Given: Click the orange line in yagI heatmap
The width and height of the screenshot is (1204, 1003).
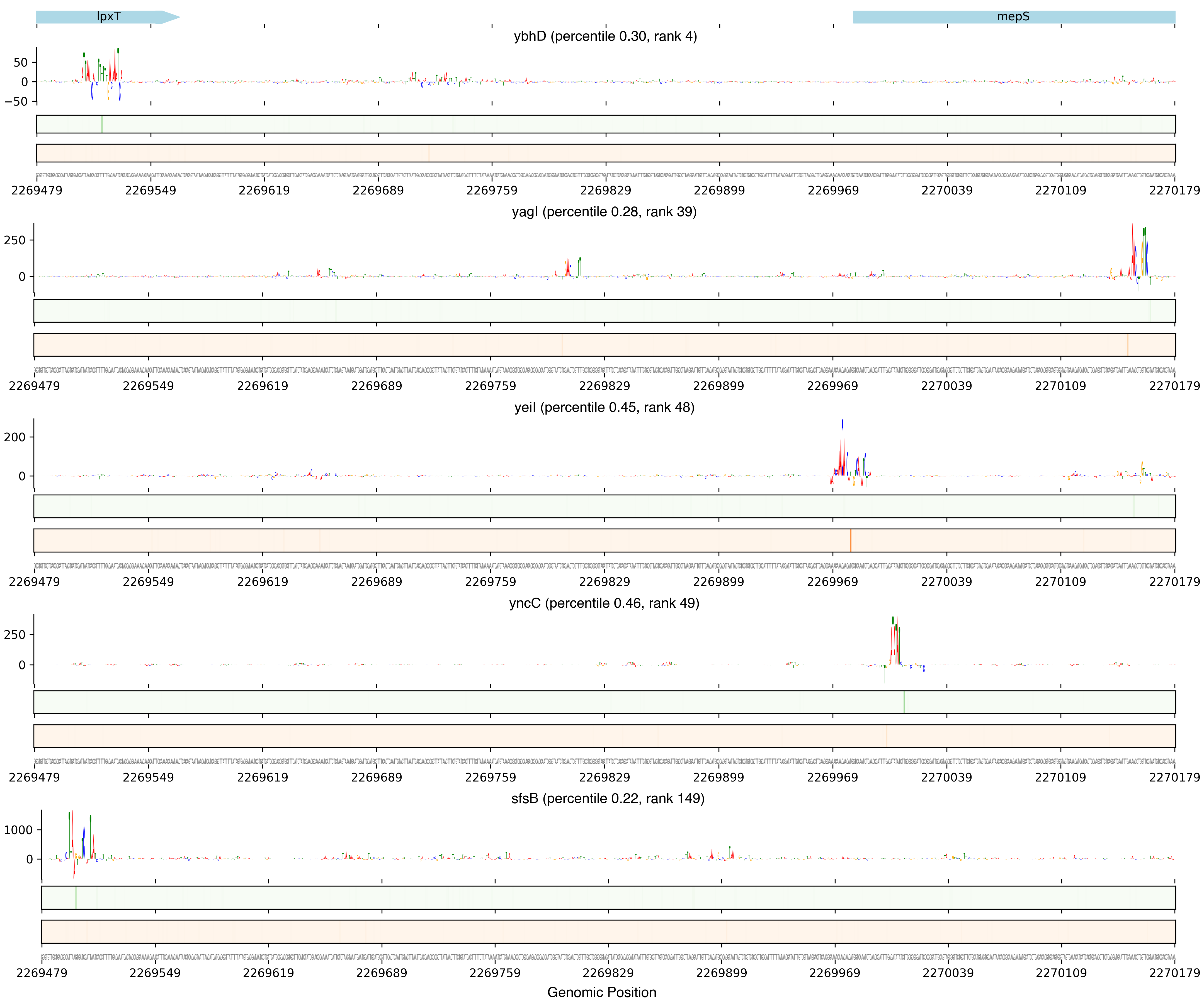Looking at the screenshot, I should [1127, 345].
